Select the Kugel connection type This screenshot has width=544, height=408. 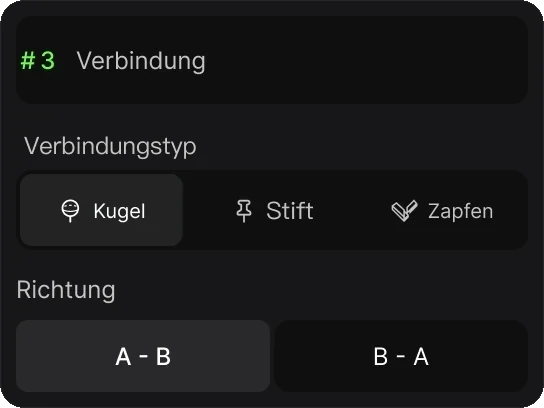point(101,210)
